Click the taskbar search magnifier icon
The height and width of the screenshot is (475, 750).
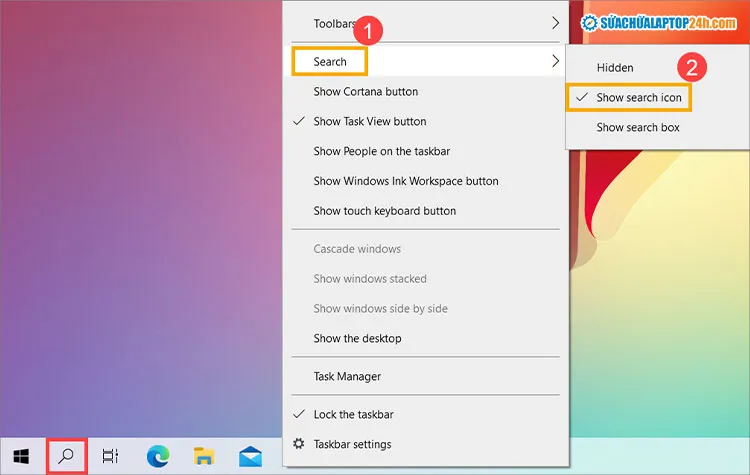[66, 456]
